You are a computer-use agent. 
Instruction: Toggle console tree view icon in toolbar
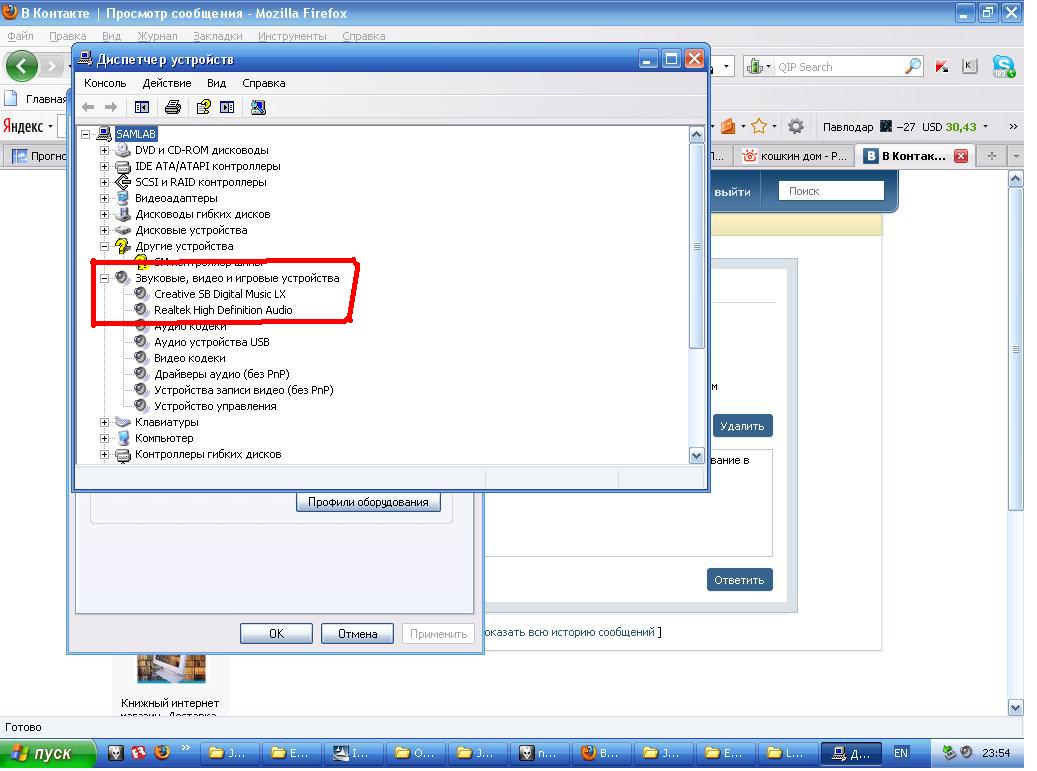(142, 107)
